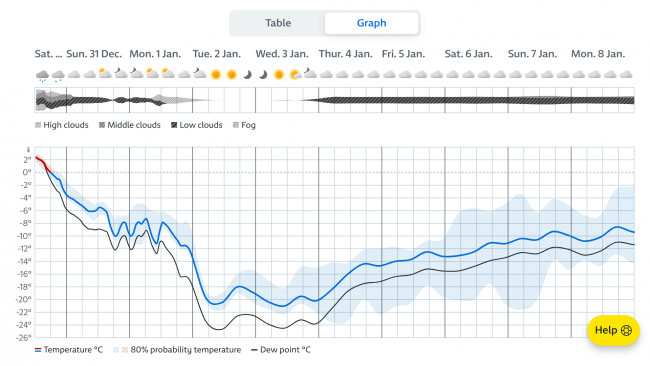Image resolution: width=650 pixels, height=366 pixels.
Task: Click the lifebuoy icon in Help button
Action: [626, 330]
